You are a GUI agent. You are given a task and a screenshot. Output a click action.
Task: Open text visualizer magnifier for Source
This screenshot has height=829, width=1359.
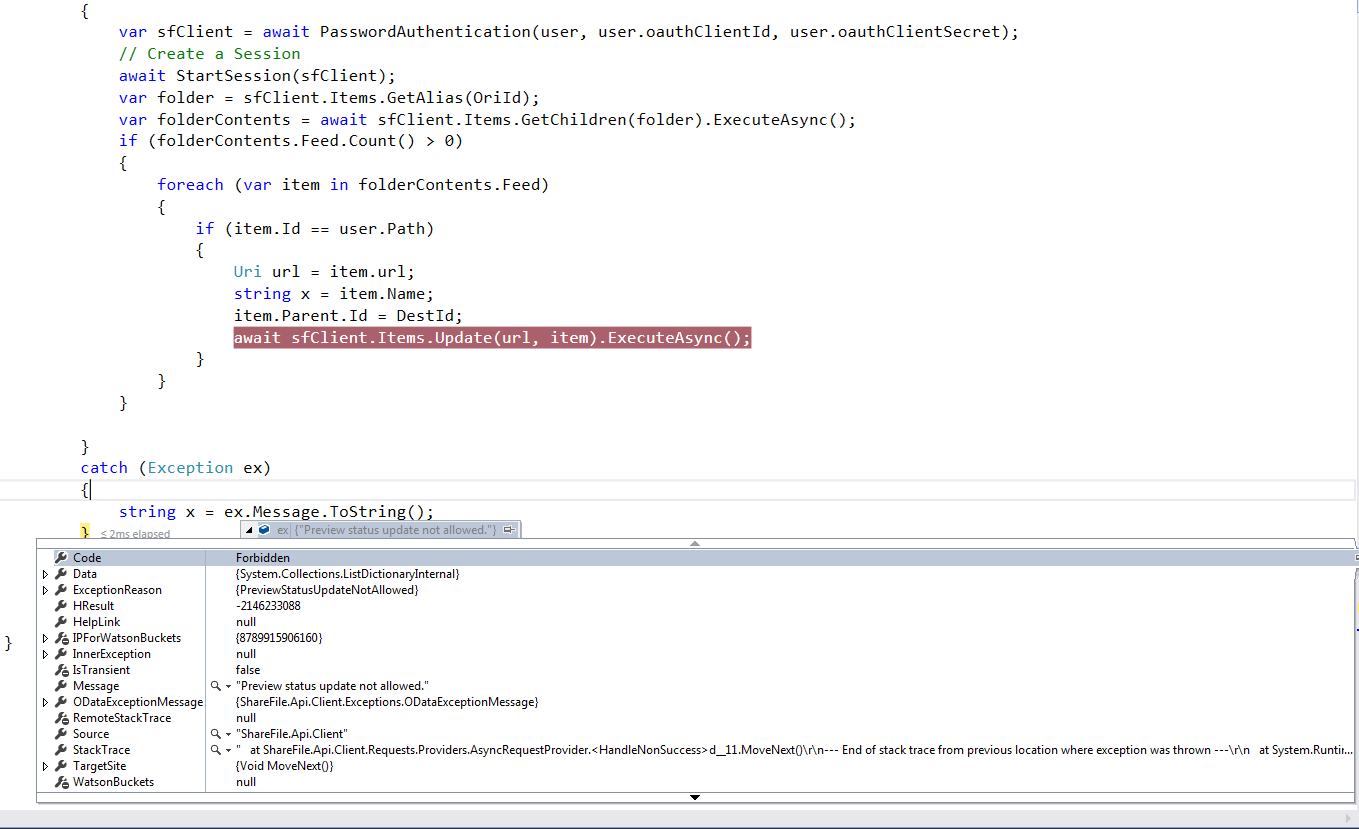pyautogui.click(x=215, y=734)
